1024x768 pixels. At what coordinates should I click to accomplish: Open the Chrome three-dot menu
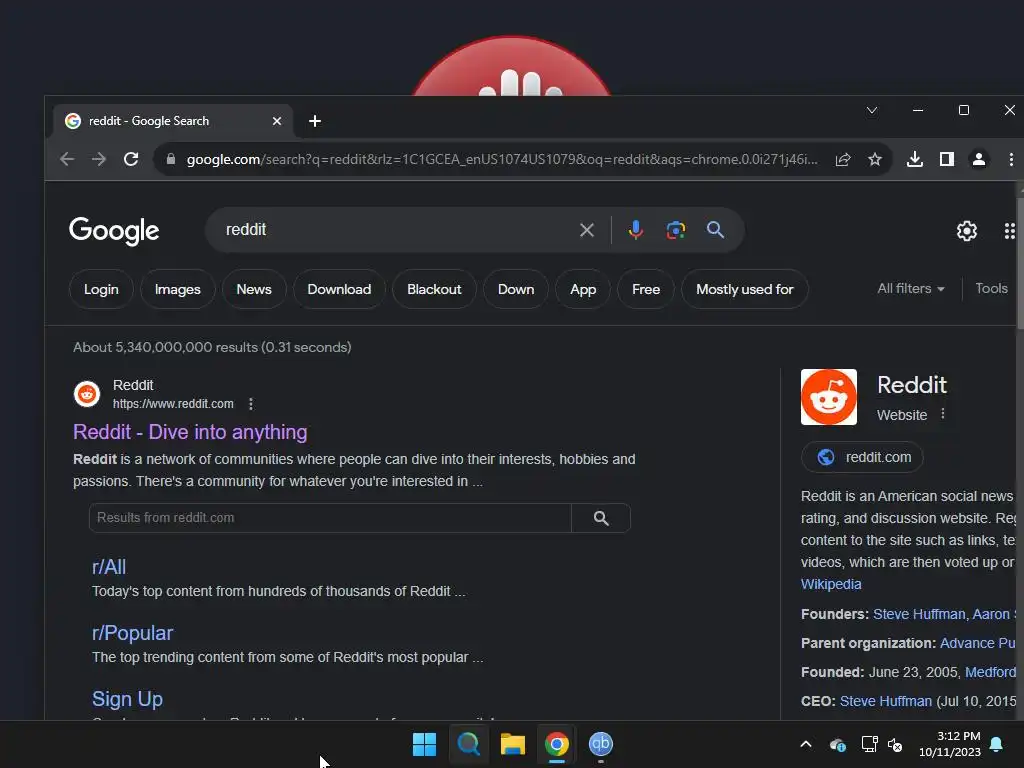1011,159
